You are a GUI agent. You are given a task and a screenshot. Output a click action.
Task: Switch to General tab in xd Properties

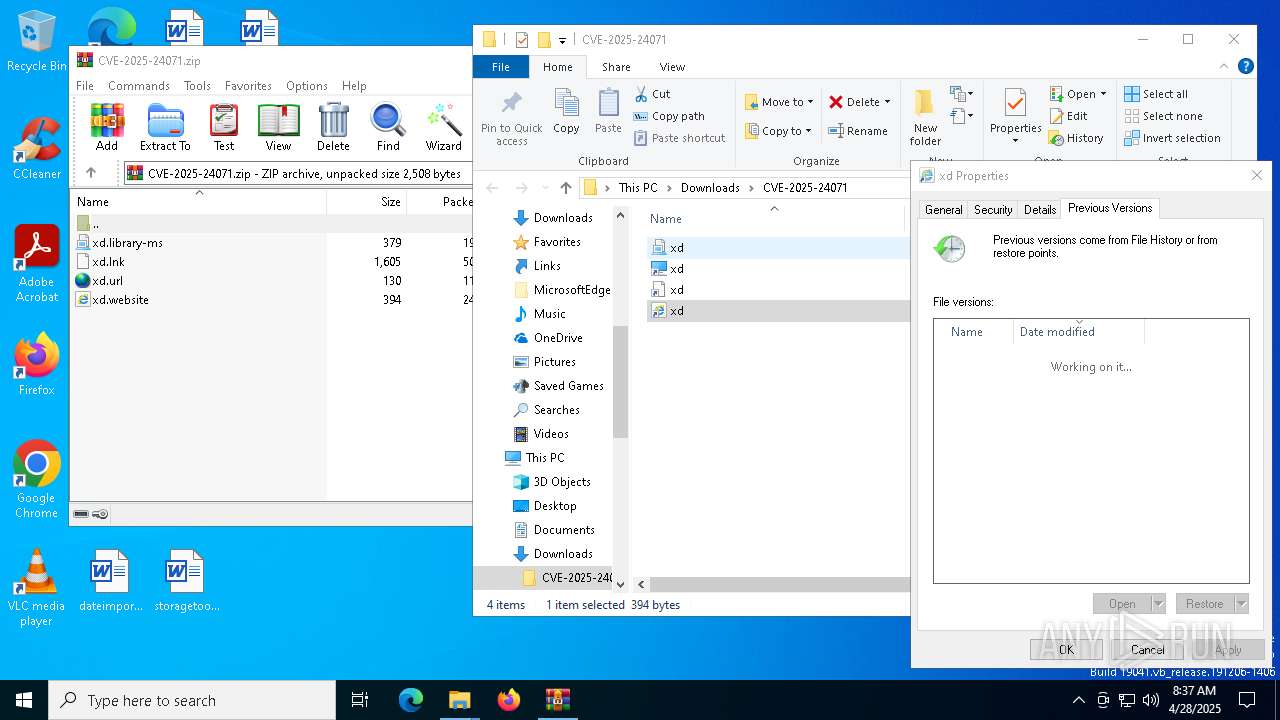point(943,210)
